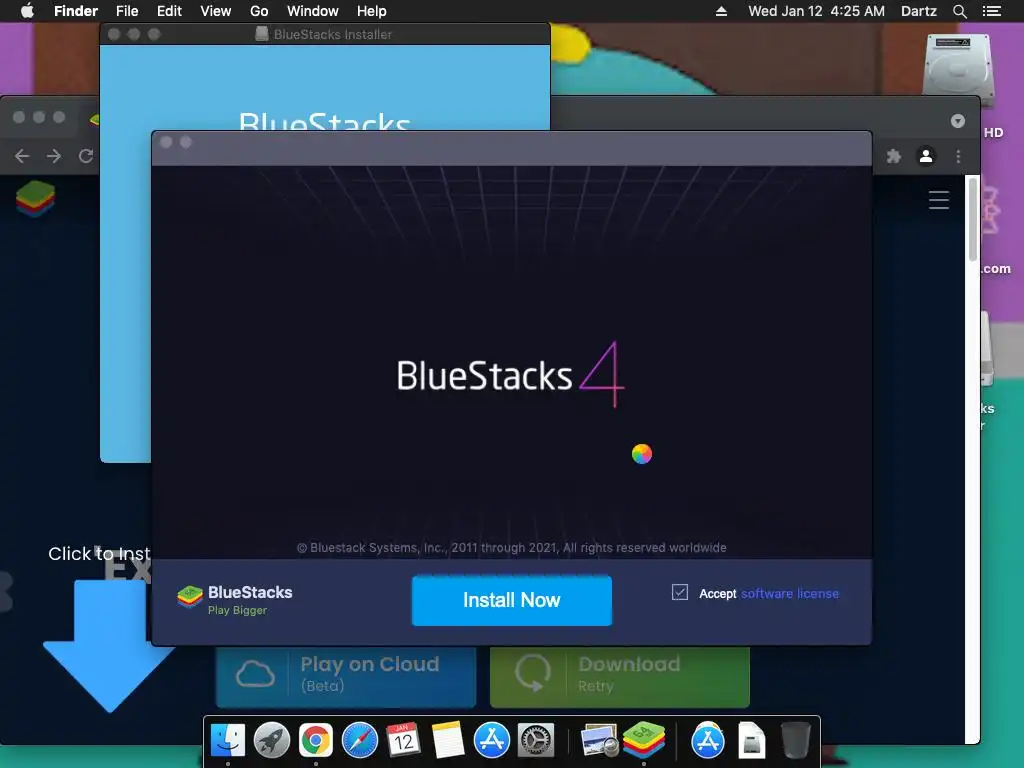Open browser extensions puzzle icon

tap(894, 156)
